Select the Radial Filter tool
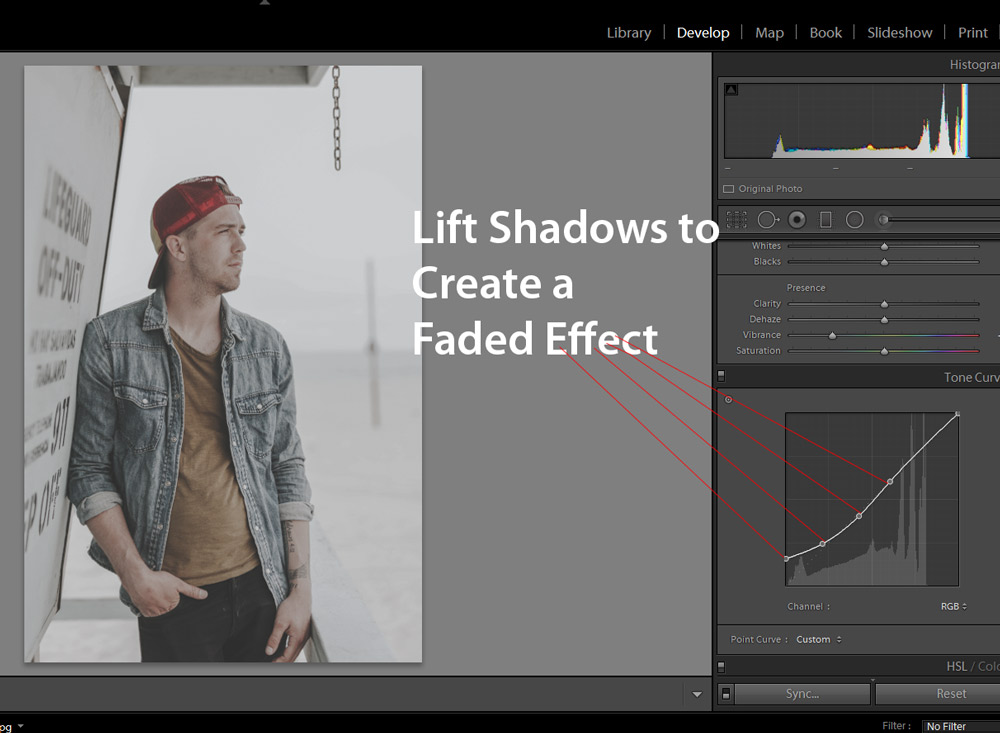 click(x=855, y=219)
